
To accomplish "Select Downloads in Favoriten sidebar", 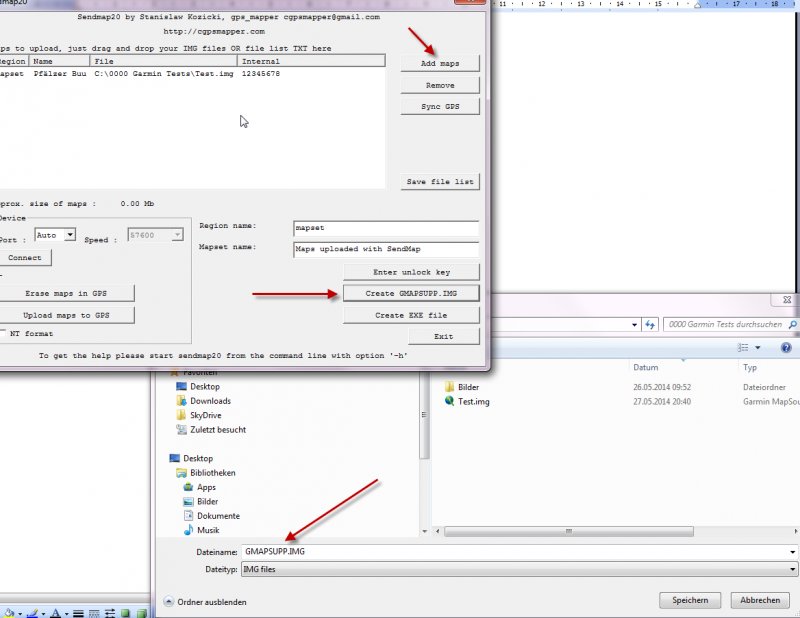I will pyautogui.click(x=210, y=401).
